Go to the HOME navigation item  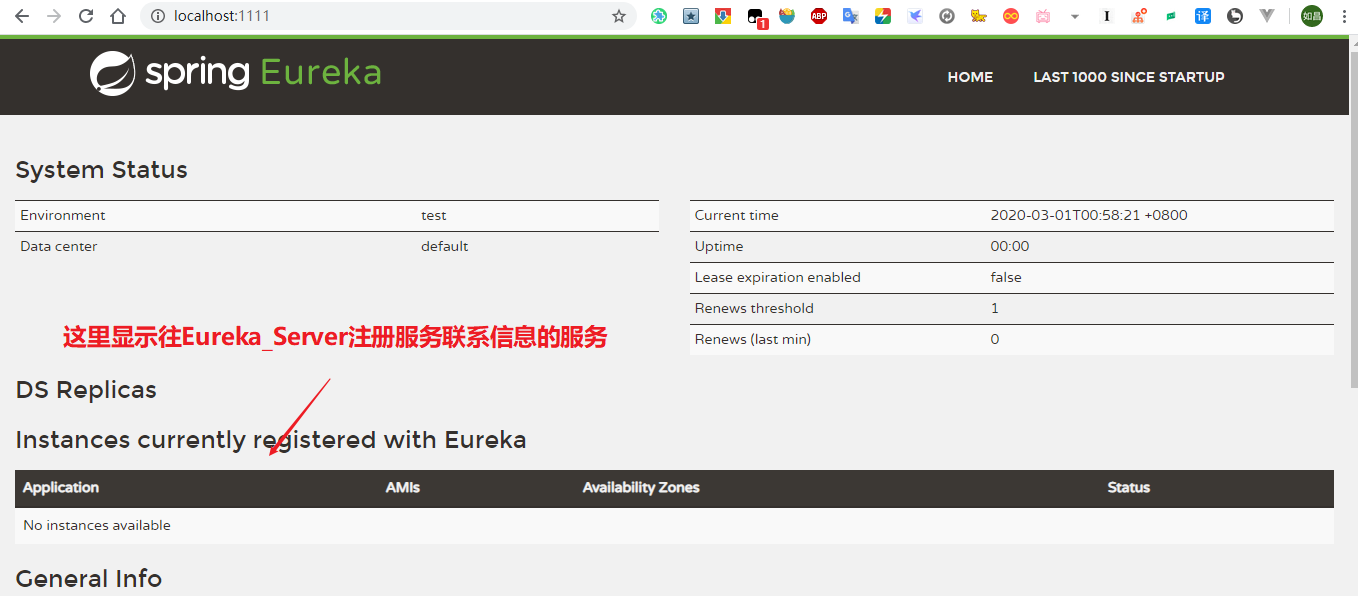coord(970,77)
